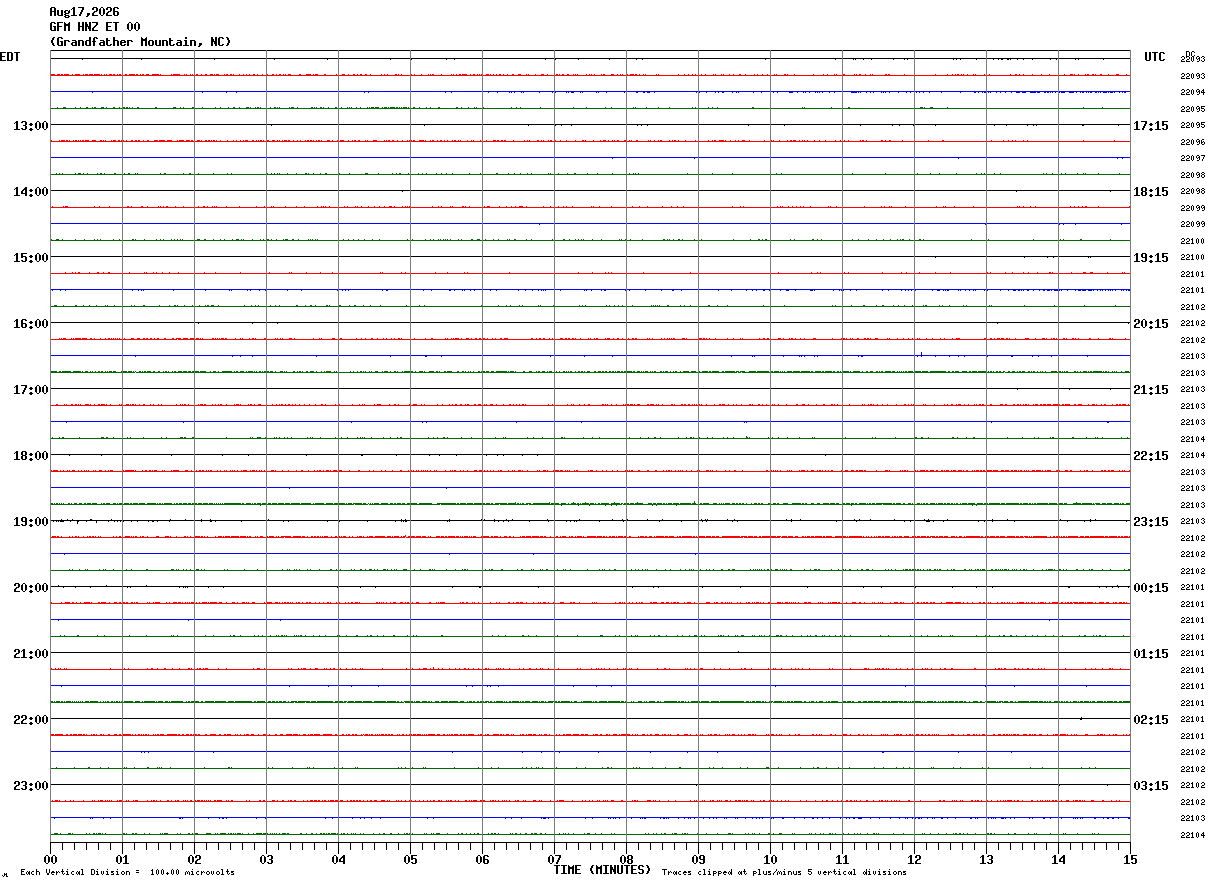Click the 13:00 EDT time label

30,126
